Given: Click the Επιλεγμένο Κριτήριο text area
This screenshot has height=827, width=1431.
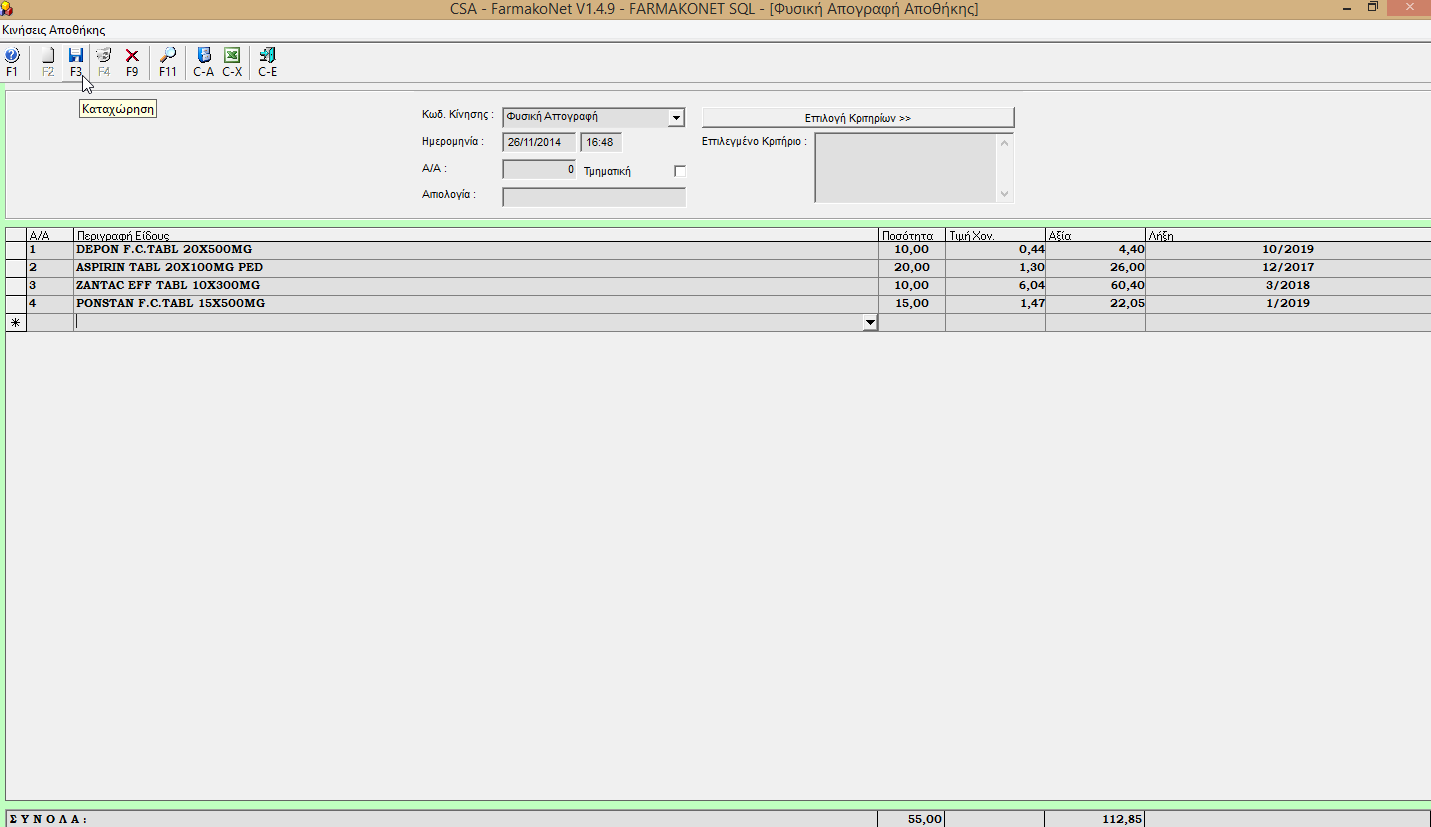Looking at the screenshot, I should 906,168.
